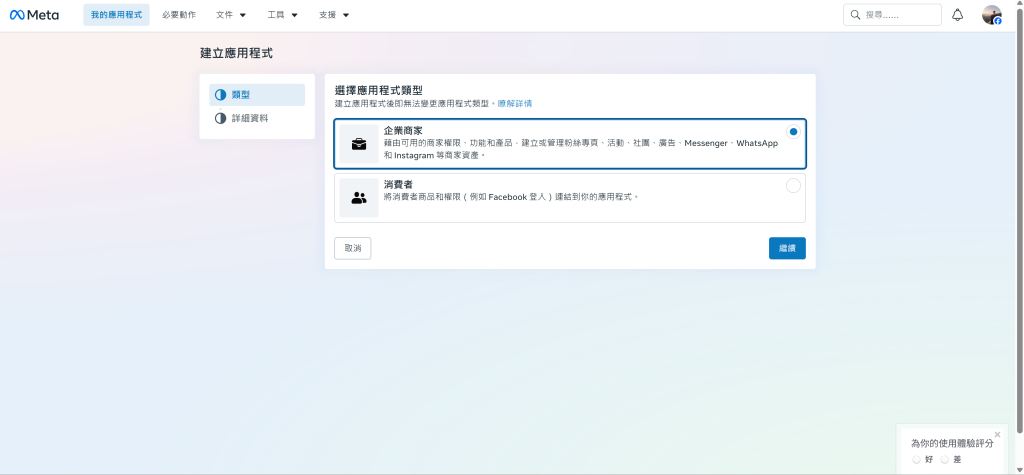Click the briefcase icon for 企業商家
Viewport: 1024px width, 475px height.
tap(359, 144)
